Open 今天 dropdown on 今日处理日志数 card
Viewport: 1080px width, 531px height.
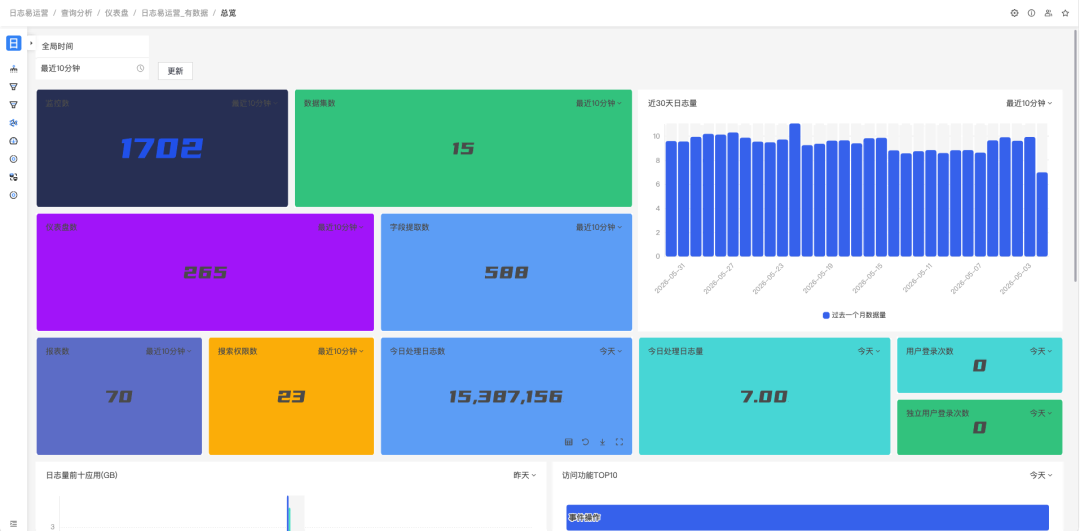pyautogui.click(x=611, y=351)
